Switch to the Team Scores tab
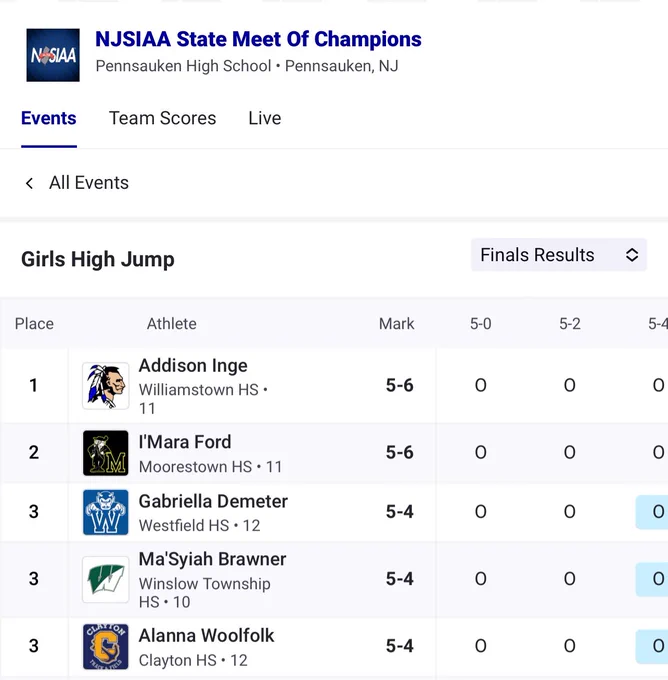This screenshot has height=680, width=668. [162, 118]
